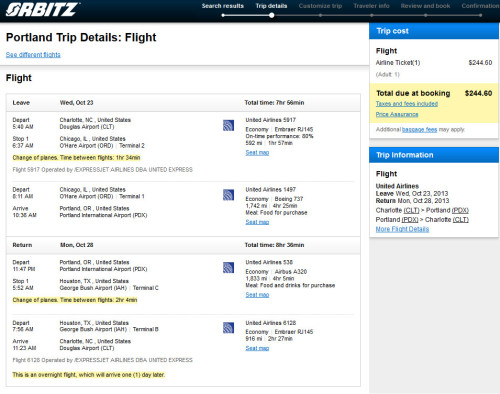Open See different flights link
500x394 pixels.
pos(33,55)
